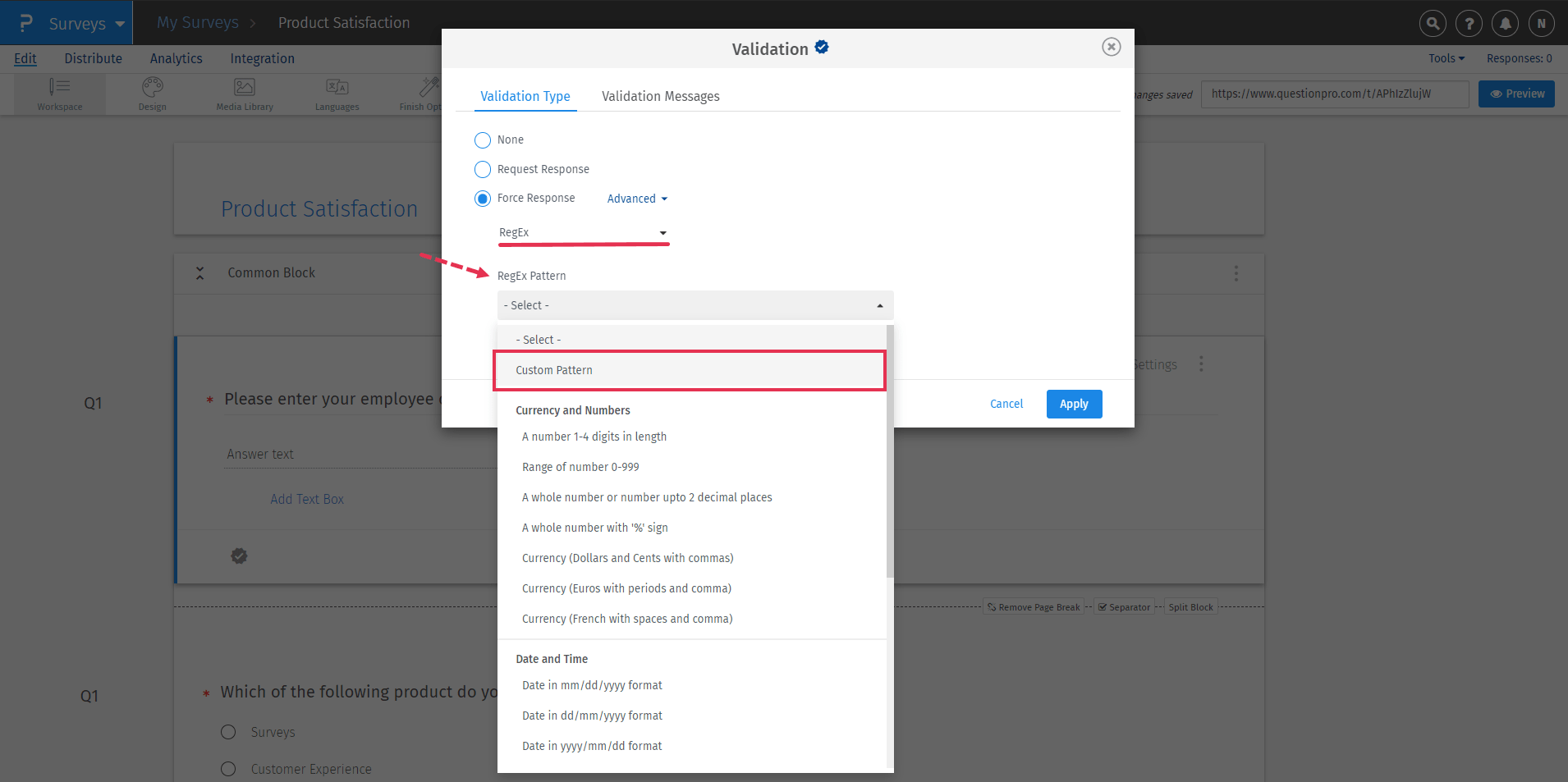This screenshot has height=782, width=1568.
Task: Click the Cancel link
Action: click(x=1006, y=404)
